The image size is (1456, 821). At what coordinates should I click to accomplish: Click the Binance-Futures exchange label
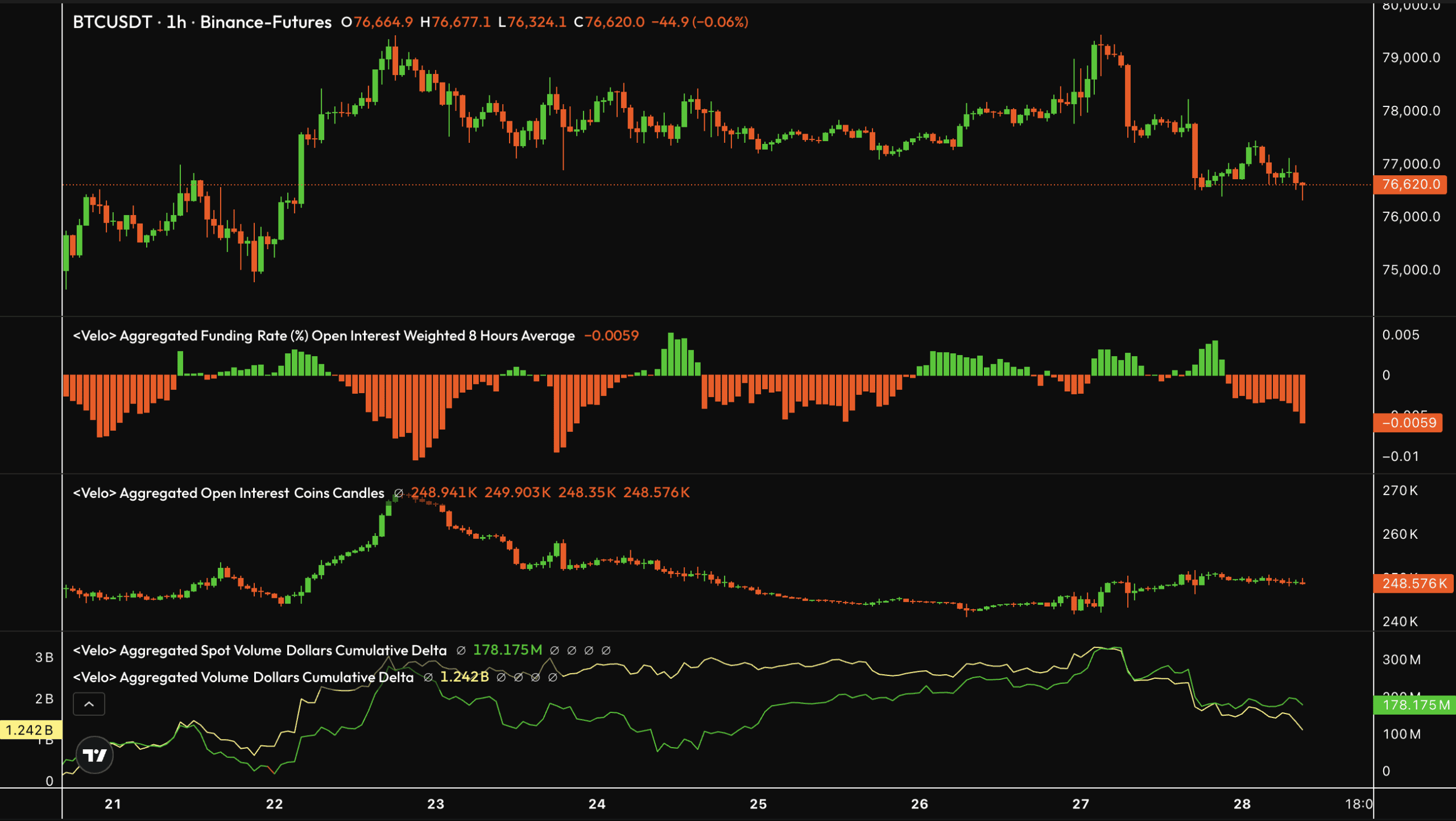266,22
